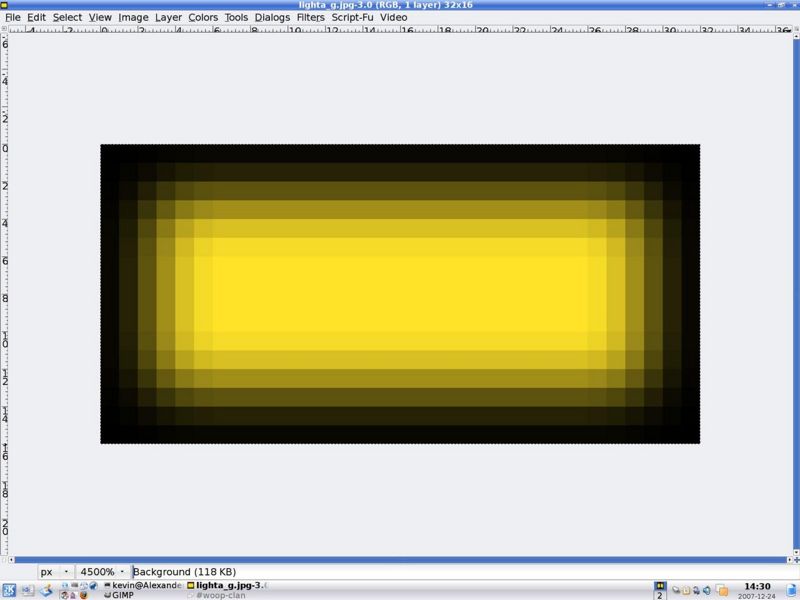
Task: Open the Filters menu
Action: 309,17
